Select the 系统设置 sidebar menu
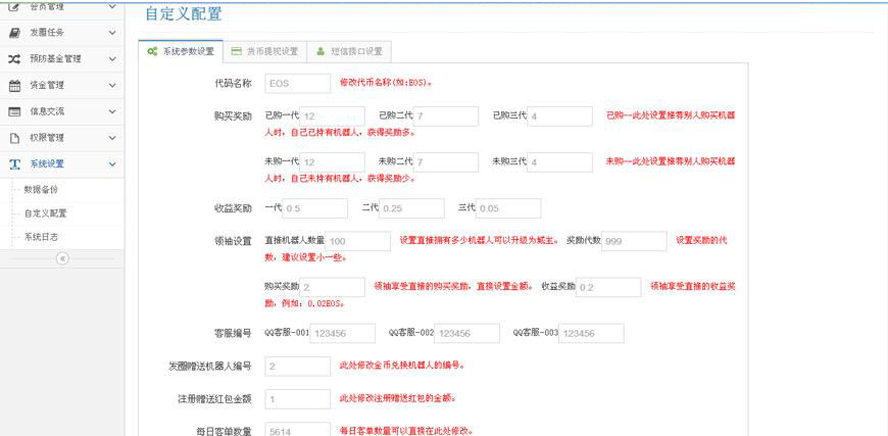This screenshot has width=888, height=436. [x=62, y=164]
